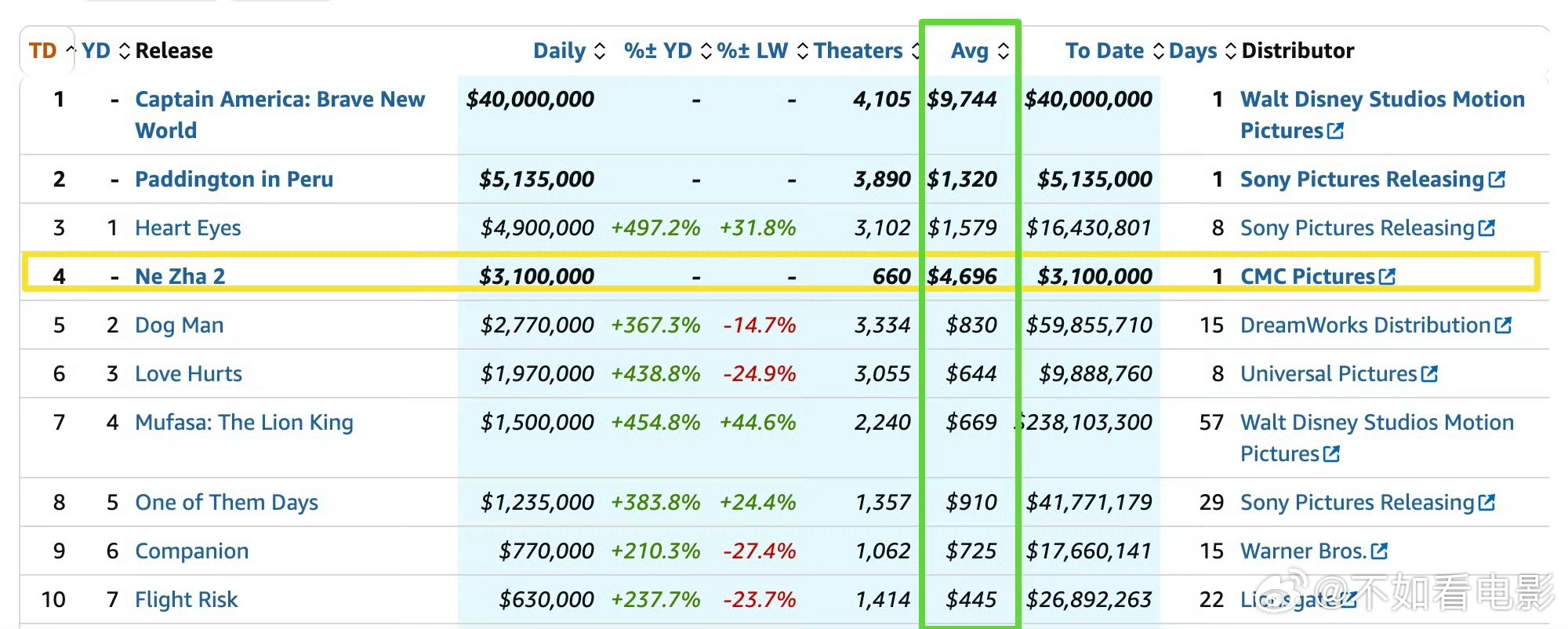The height and width of the screenshot is (629, 1568).
Task: Open Flight Risk release page
Action: (x=186, y=600)
